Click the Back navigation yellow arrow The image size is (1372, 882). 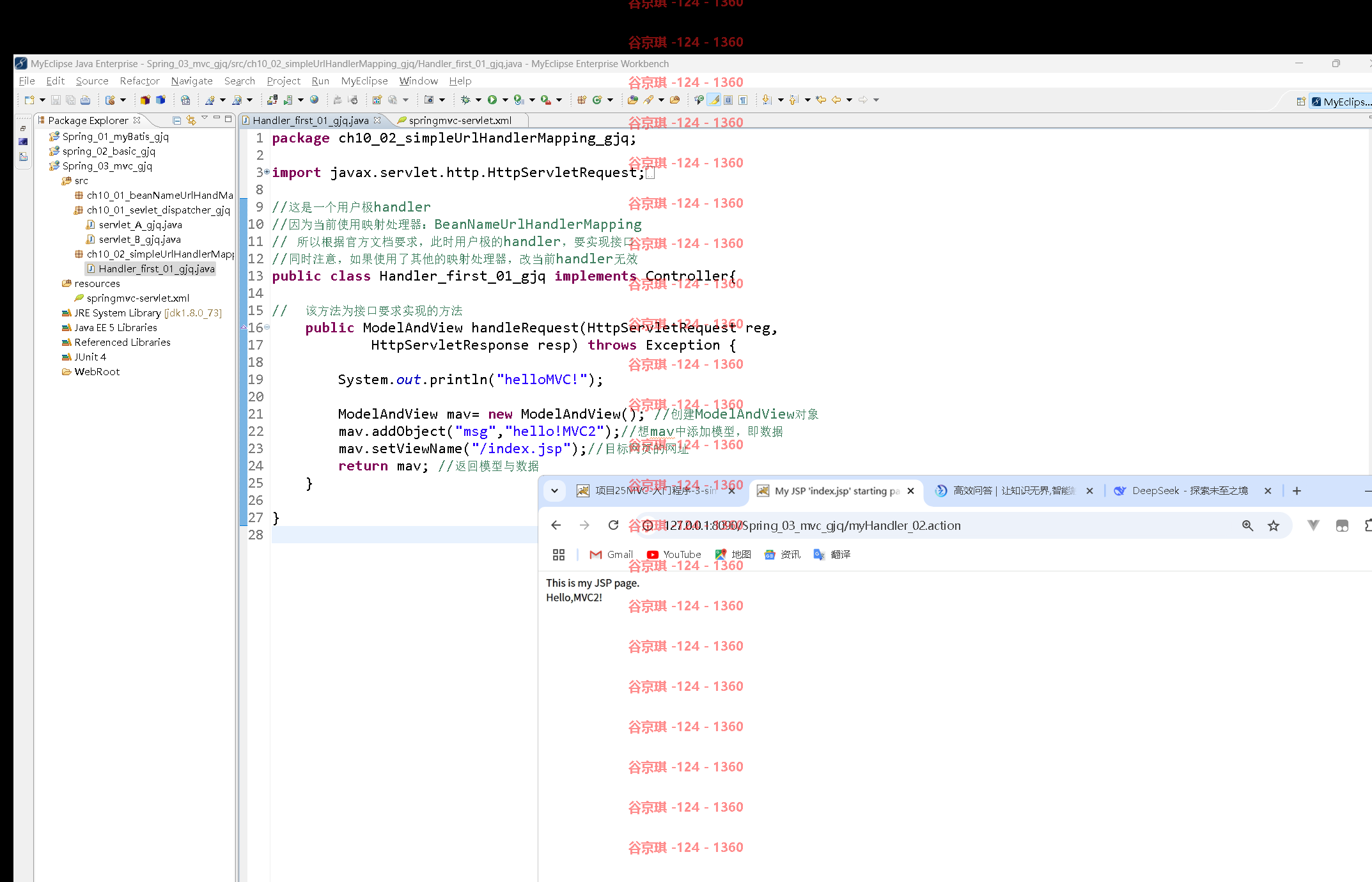(836, 100)
